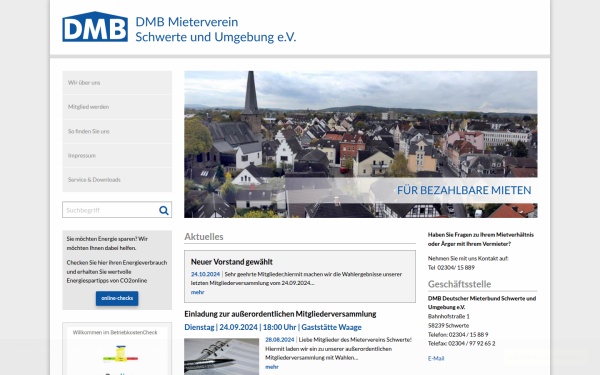Click 'mehr' under the Mitgliederversammlung invitation
The width and height of the screenshot is (600, 375).
pos(272,367)
